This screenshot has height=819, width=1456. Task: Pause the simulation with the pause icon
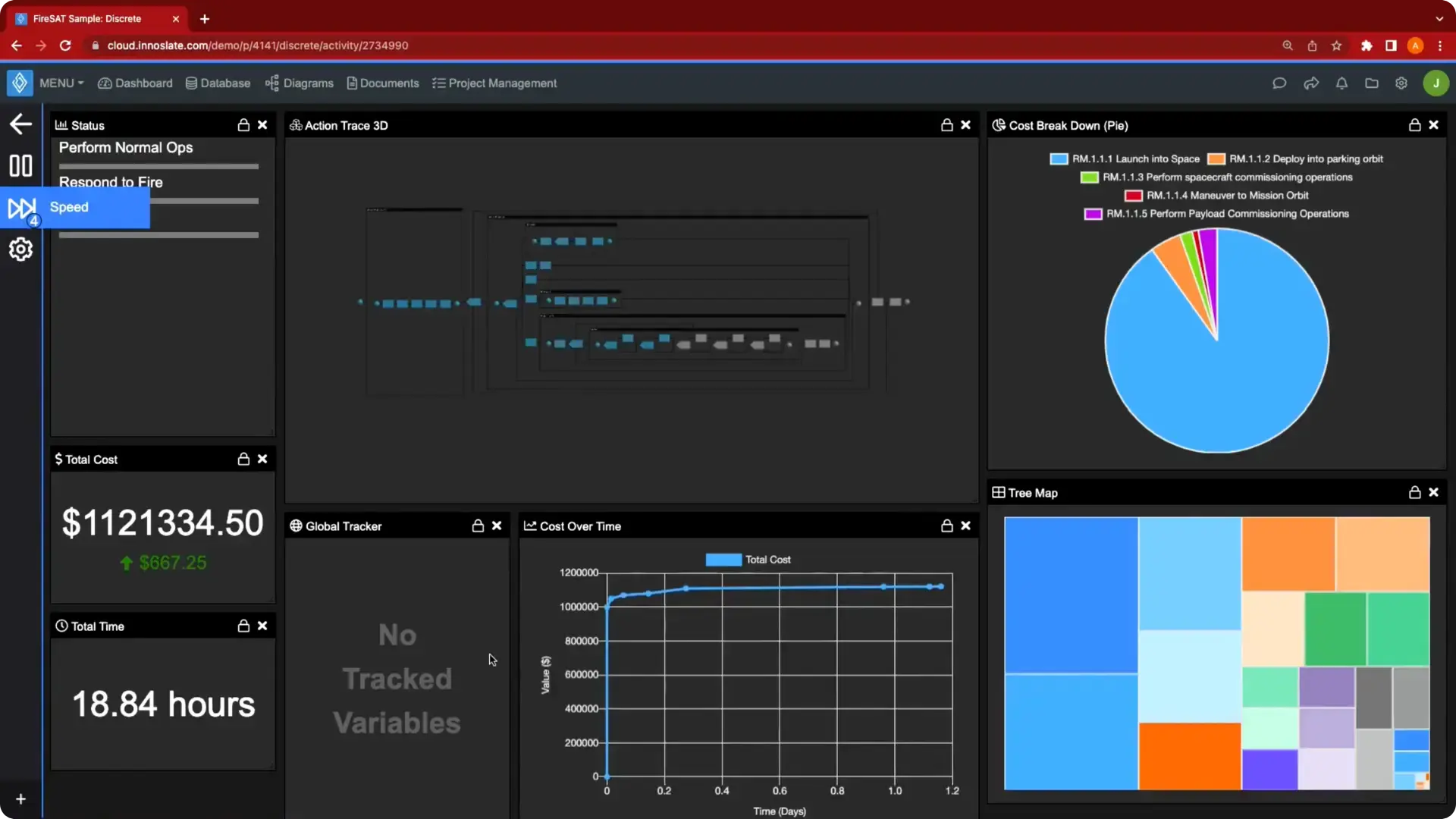point(20,165)
